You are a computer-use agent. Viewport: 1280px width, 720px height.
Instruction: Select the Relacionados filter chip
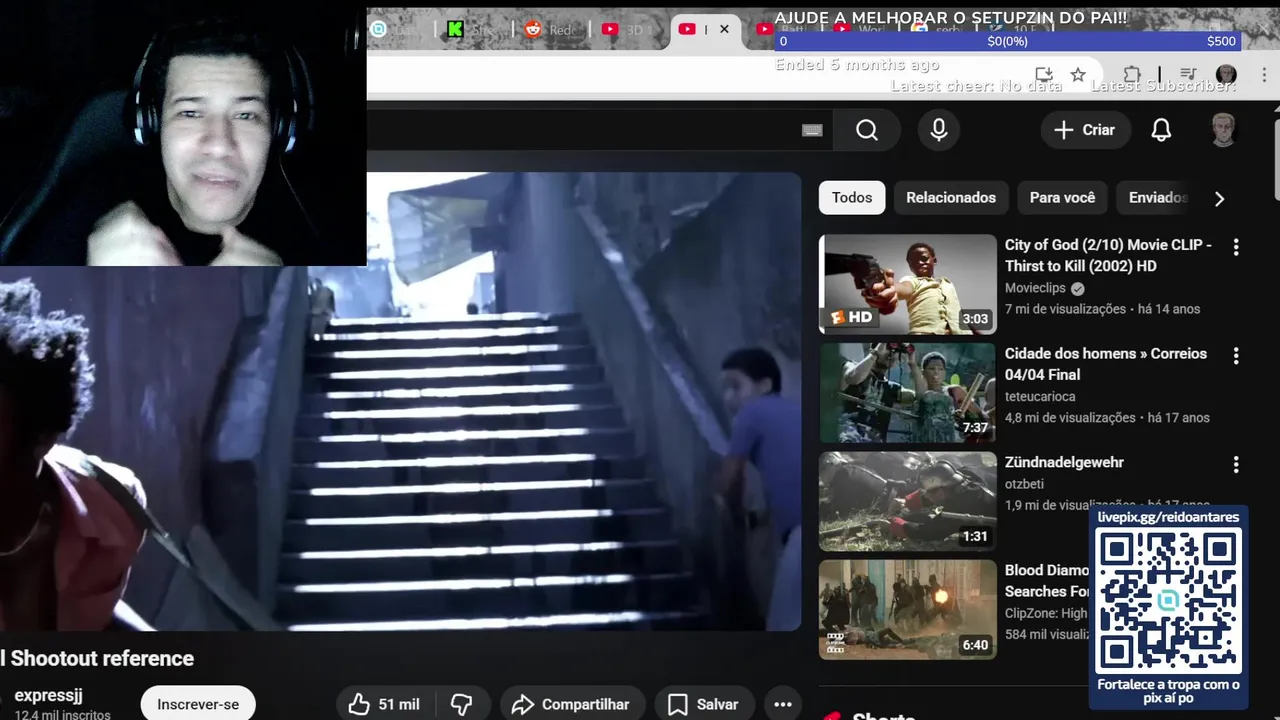951,197
